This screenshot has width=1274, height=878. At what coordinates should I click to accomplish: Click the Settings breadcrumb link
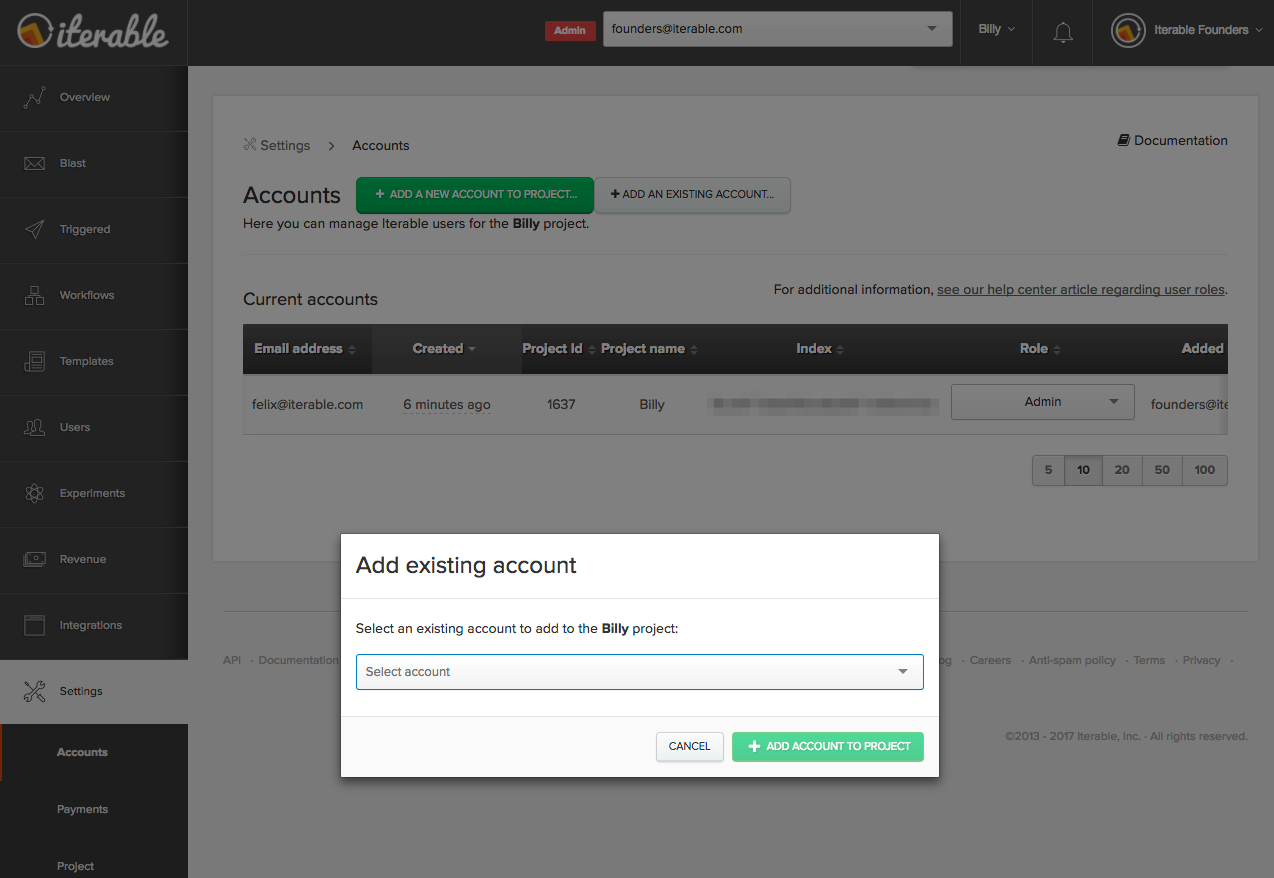click(285, 145)
